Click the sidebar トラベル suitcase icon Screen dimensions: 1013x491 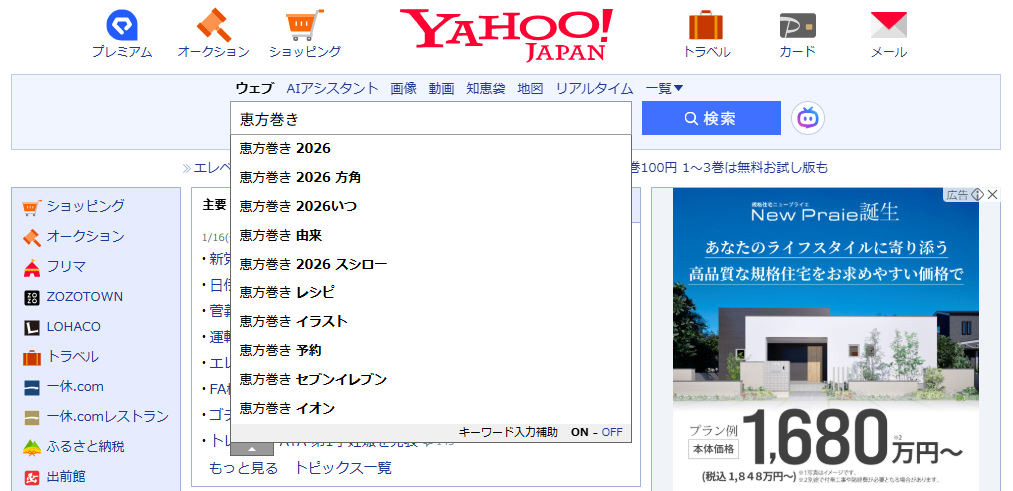pos(32,357)
